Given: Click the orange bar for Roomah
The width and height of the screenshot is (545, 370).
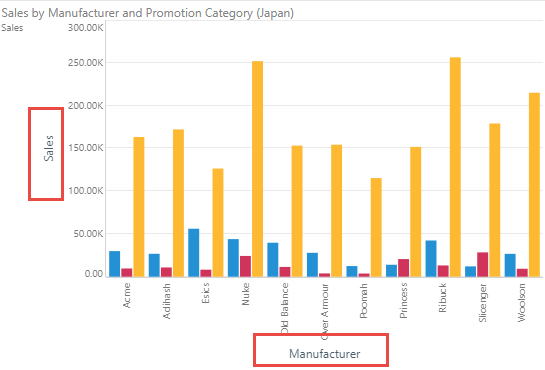Looking at the screenshot, I should (376, 228).
